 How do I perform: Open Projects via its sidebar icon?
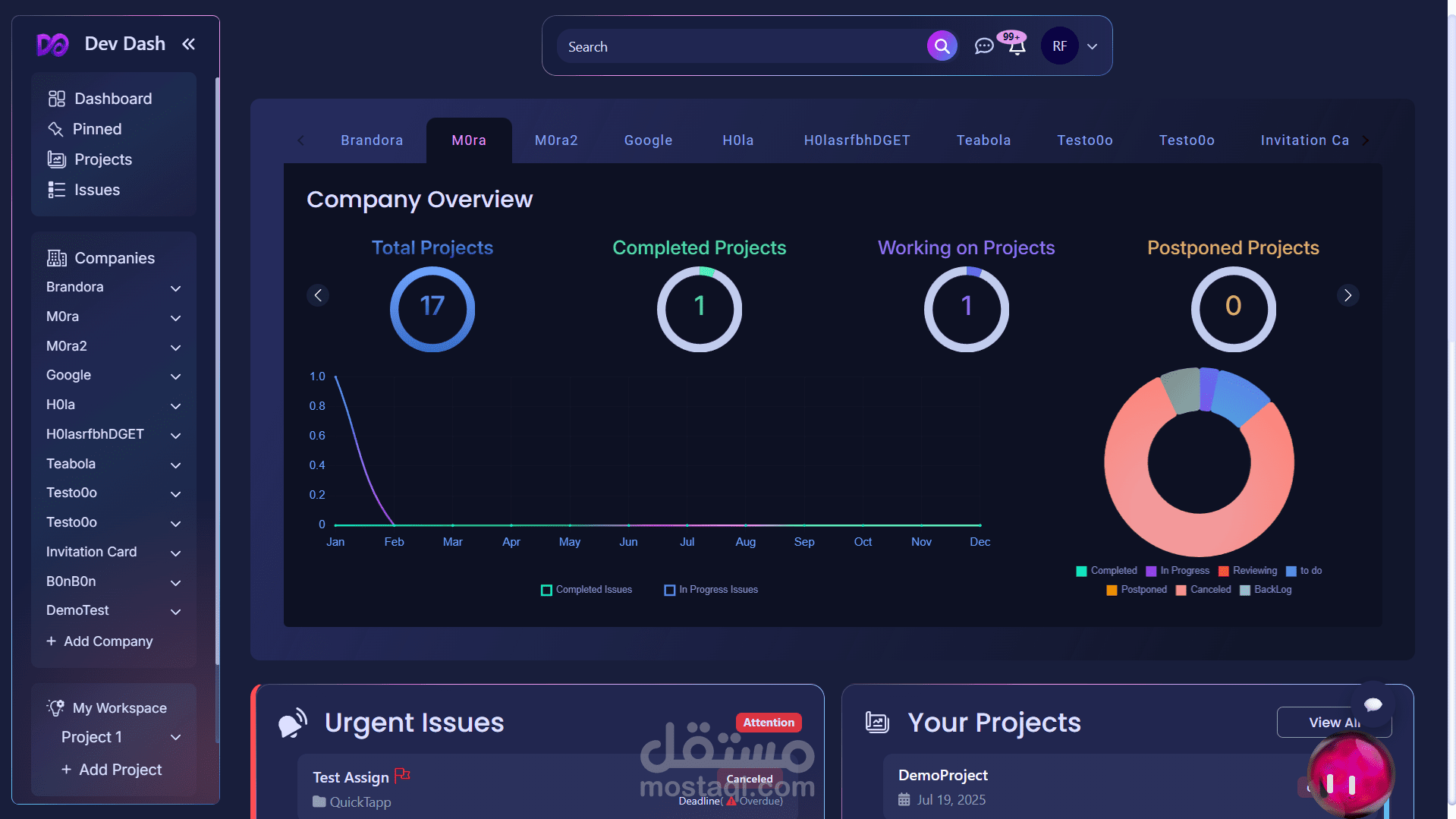pos(55,159)
